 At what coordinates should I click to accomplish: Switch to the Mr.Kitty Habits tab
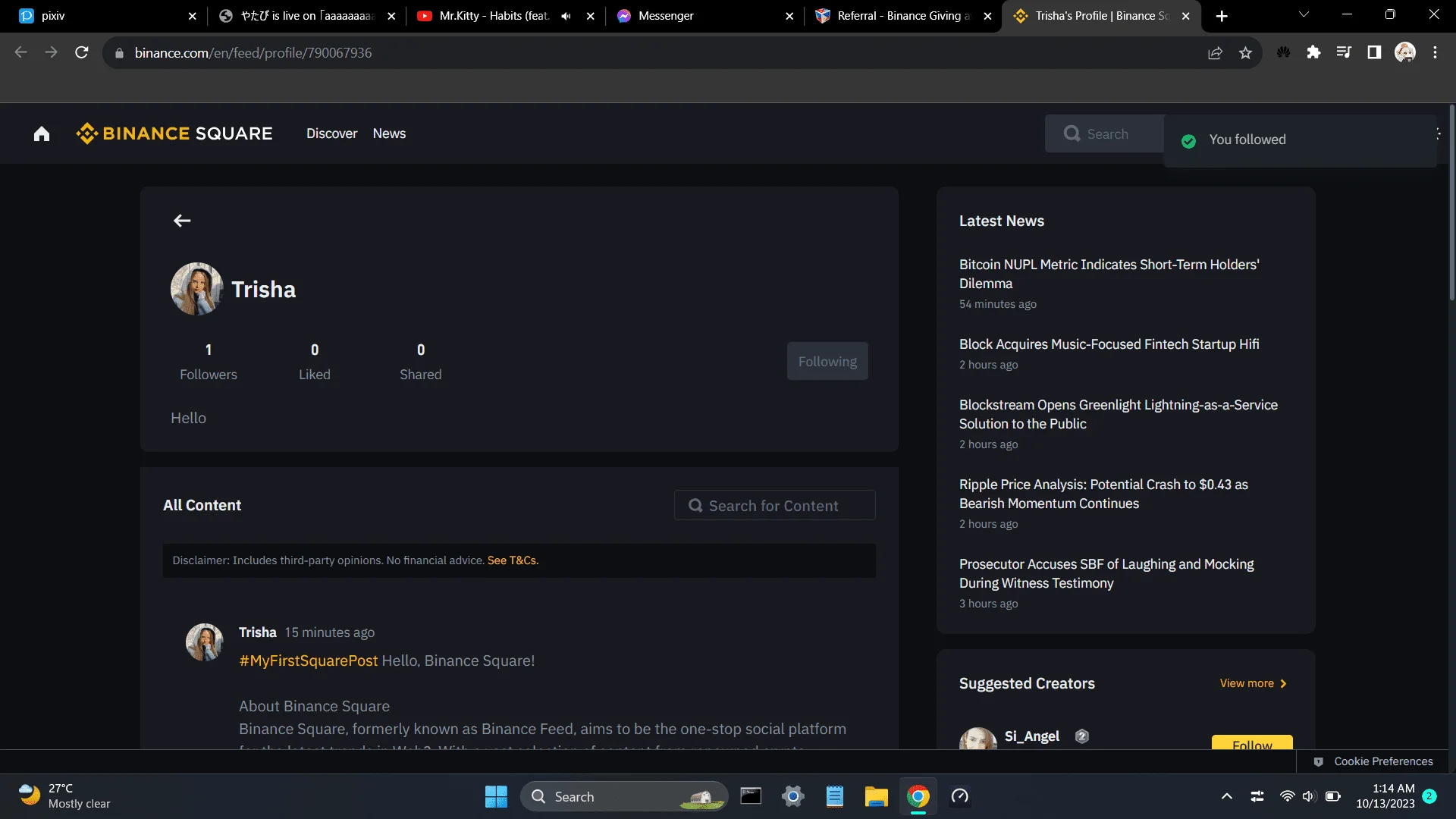[x=506, y=16]
